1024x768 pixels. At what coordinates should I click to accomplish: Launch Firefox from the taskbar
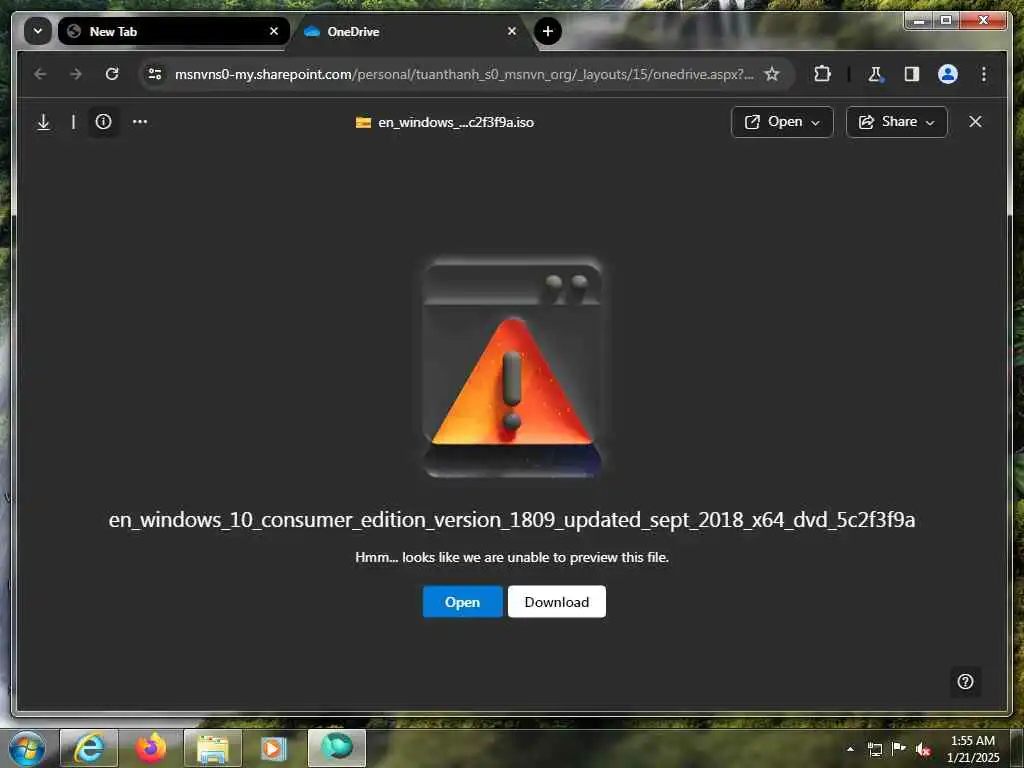(x=151, y=748)
